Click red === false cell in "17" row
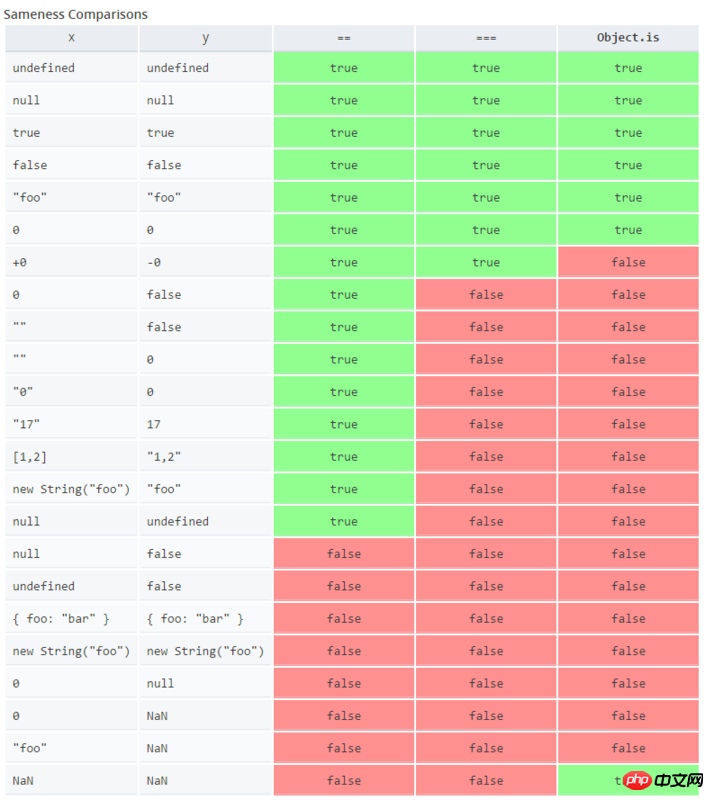 point(486,424)
